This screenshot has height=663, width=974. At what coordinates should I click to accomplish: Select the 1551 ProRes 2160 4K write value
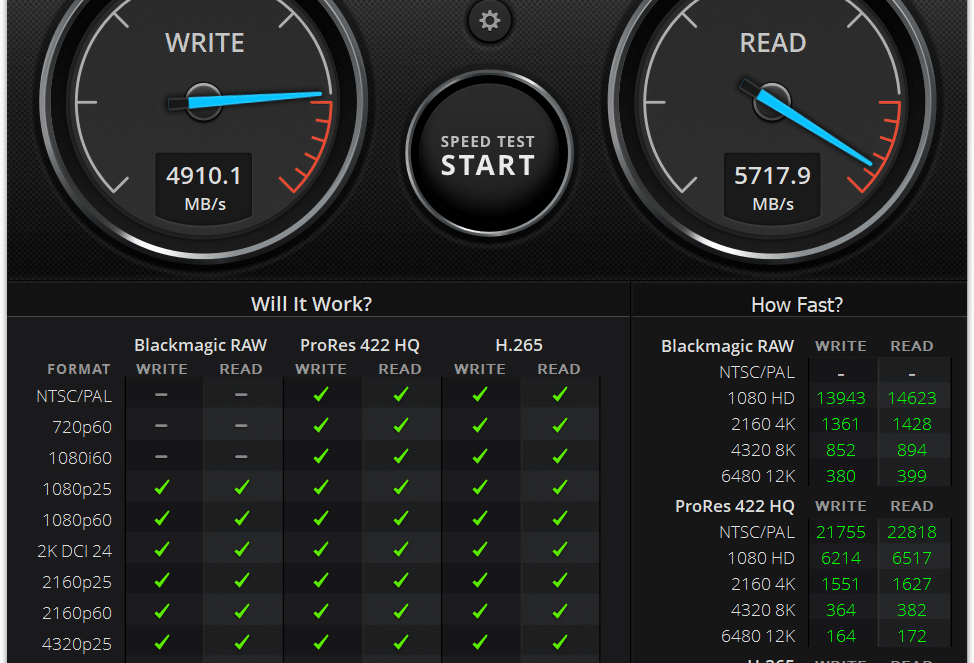[x=840, y=584]
